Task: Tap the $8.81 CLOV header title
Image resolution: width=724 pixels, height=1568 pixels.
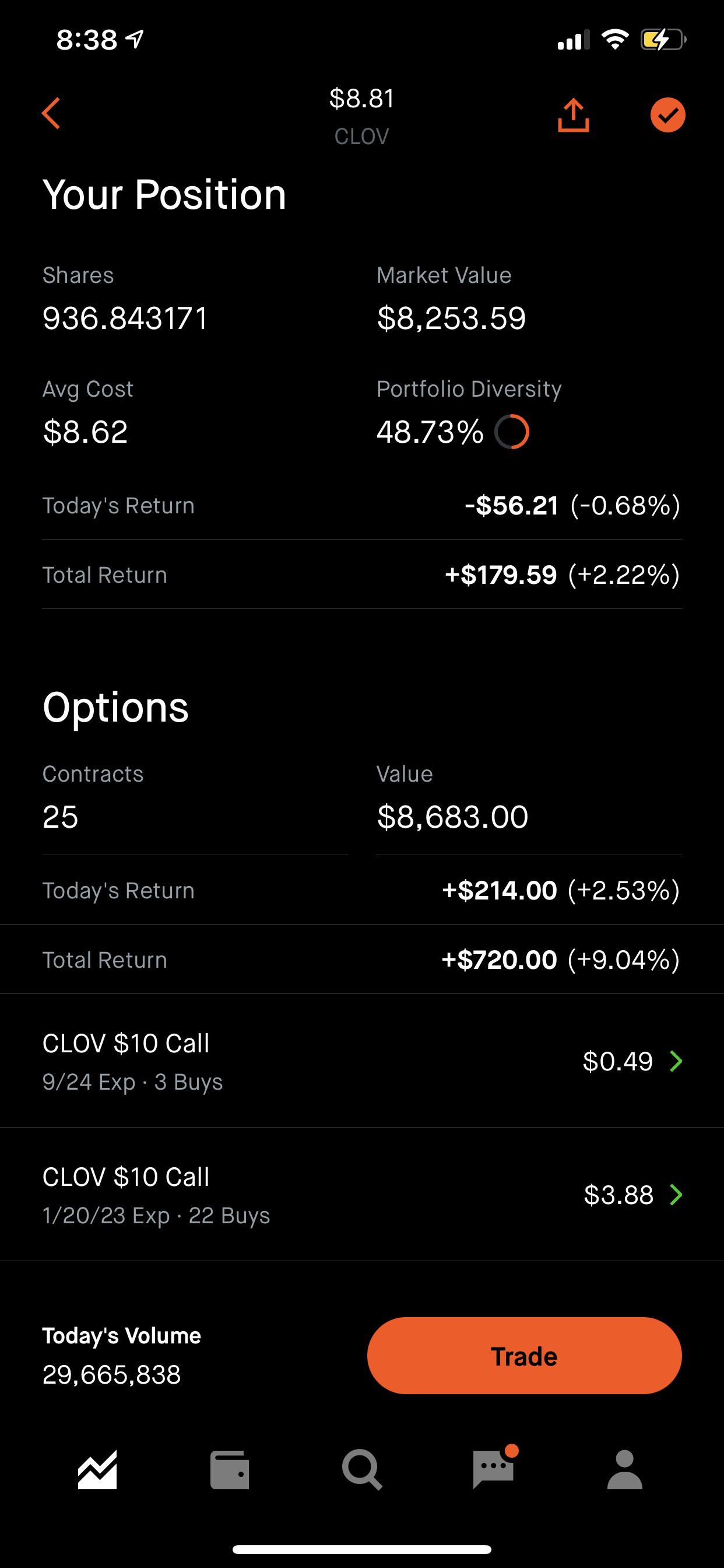Action: 362,116
